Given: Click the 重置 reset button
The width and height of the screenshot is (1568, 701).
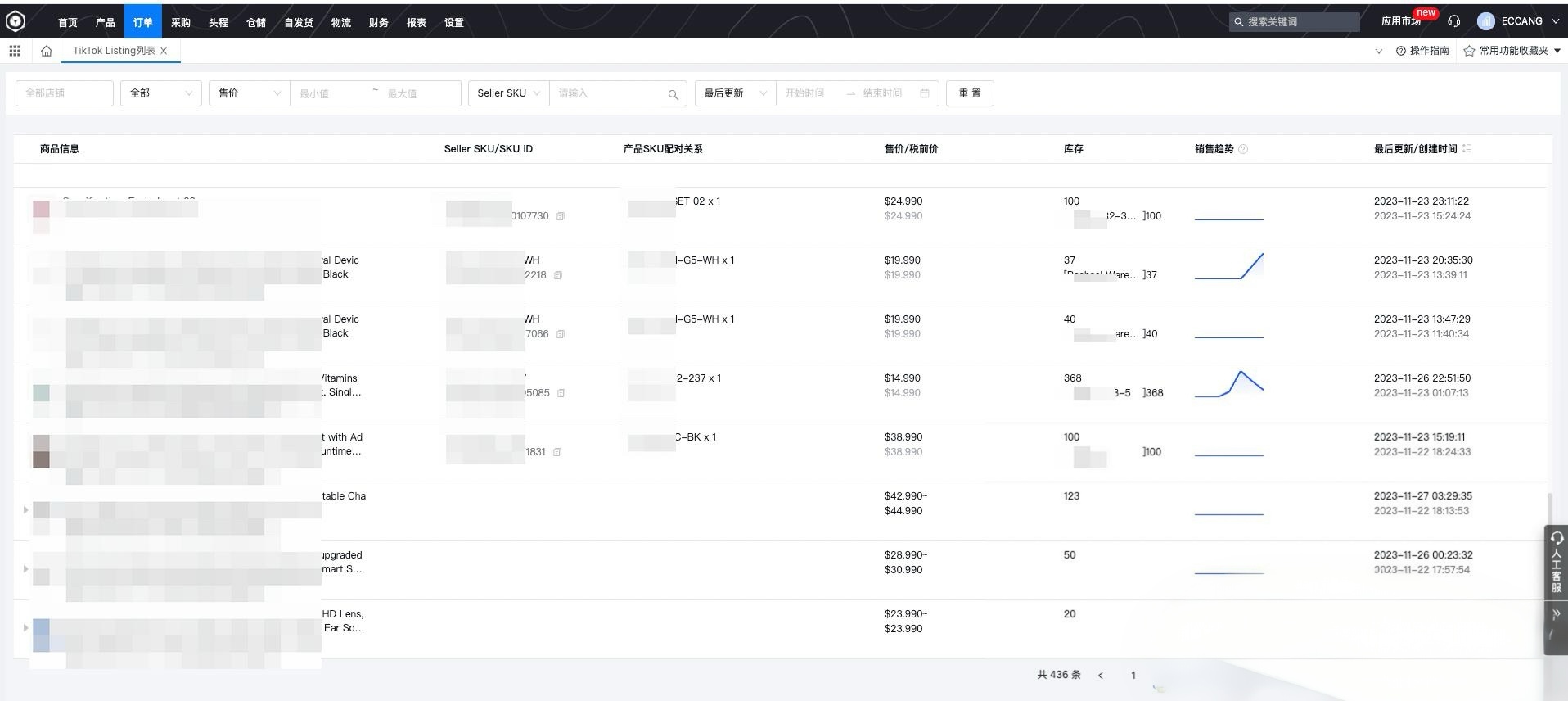Looking at the screenshot, I should point(970,93).
